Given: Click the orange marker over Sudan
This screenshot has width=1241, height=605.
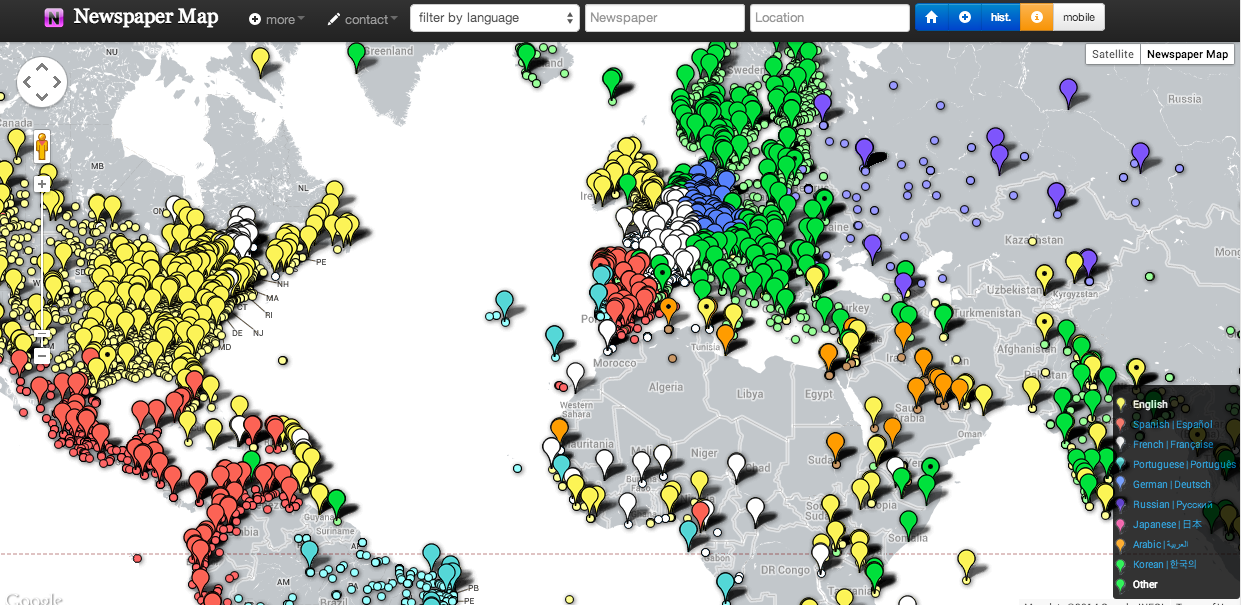Looking at the screenshot, I should click(836, 444).
